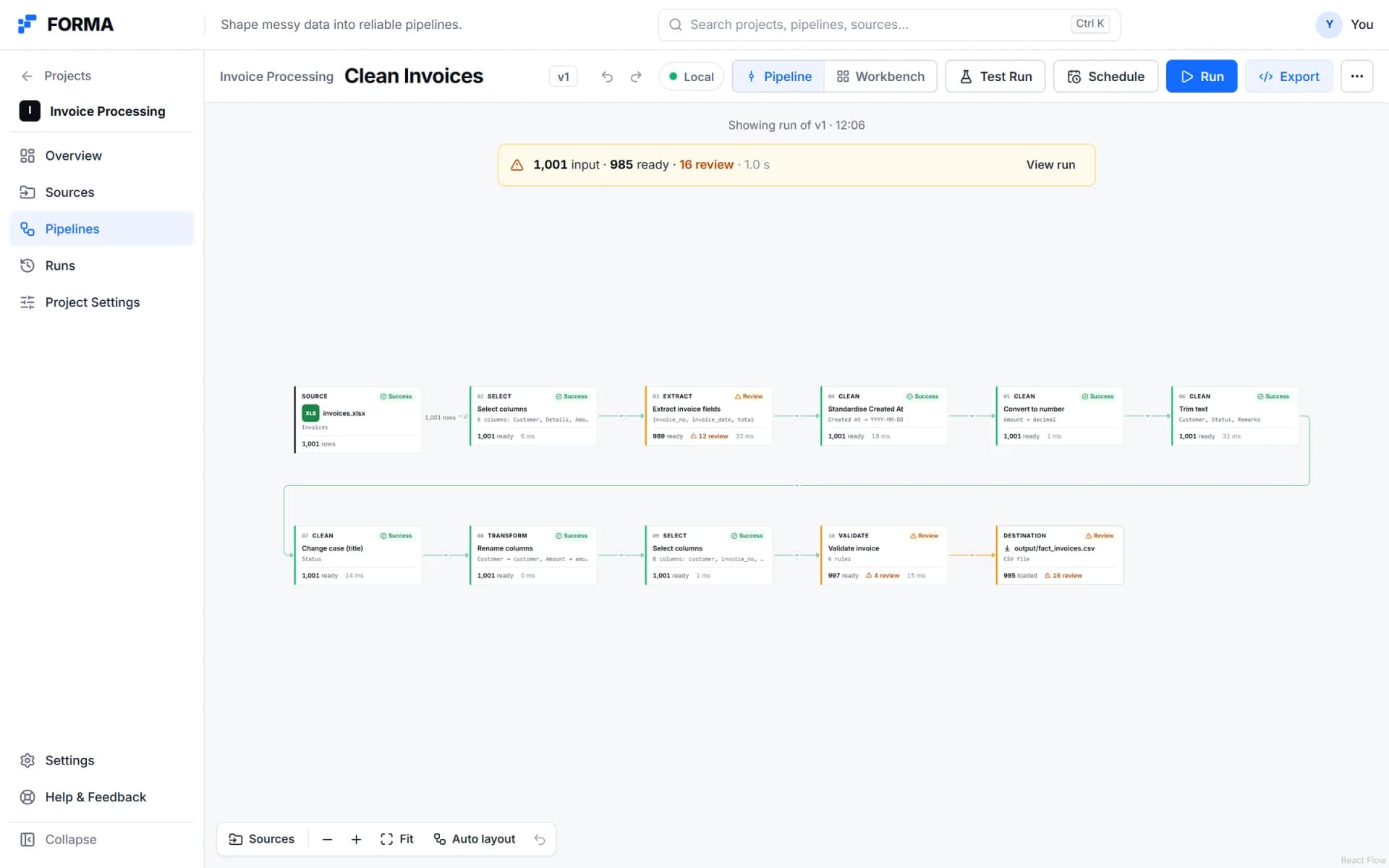Undo the last pipeline change
The width and height of the screenshot is (1389, 868).
pos(607,77)
